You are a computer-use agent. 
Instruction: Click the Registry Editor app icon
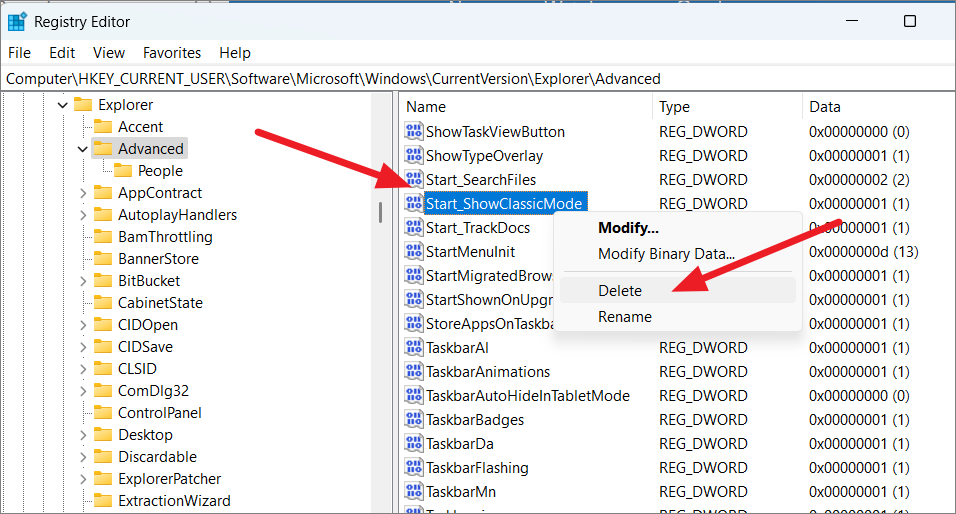click(x=17, y=21)
